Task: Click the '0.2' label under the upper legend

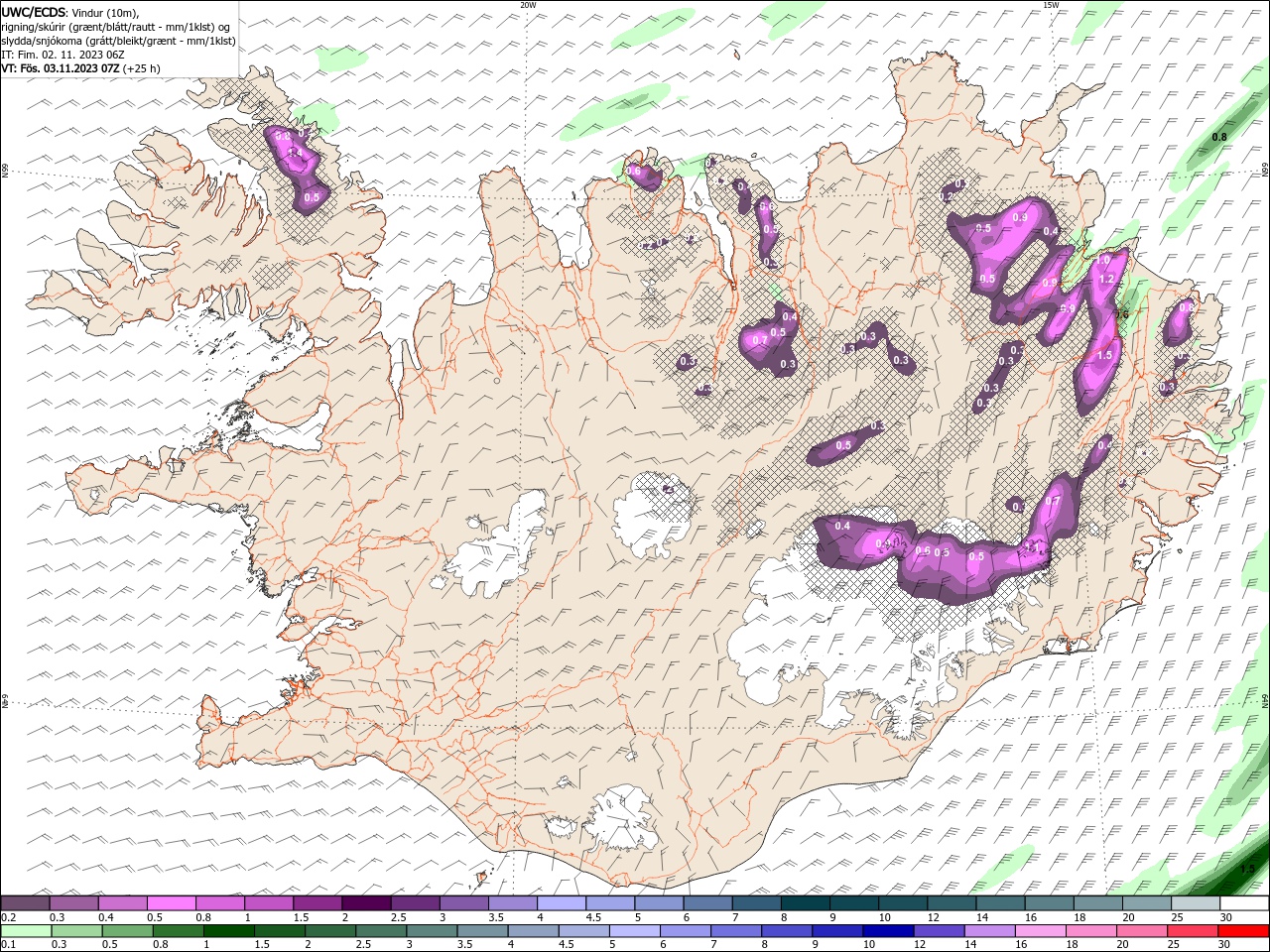Action: click(9, 917)
